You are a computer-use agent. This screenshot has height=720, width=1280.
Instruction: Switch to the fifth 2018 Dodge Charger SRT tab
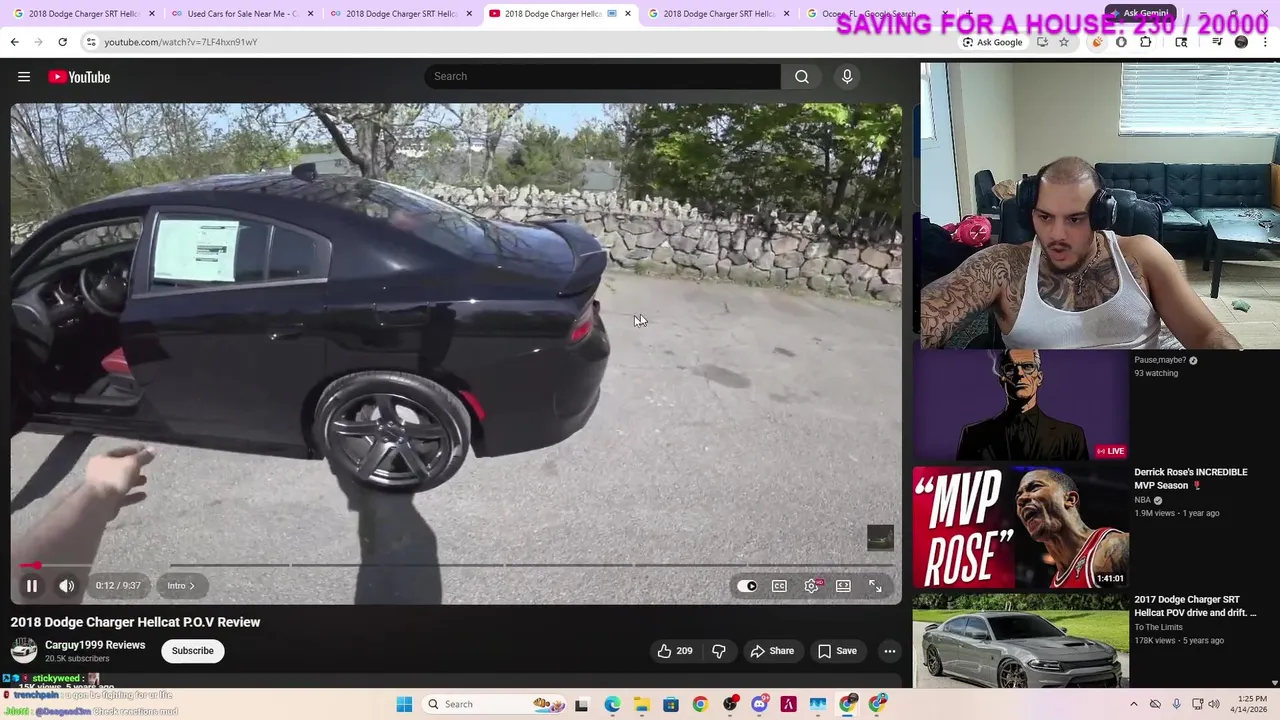[718, 14]
